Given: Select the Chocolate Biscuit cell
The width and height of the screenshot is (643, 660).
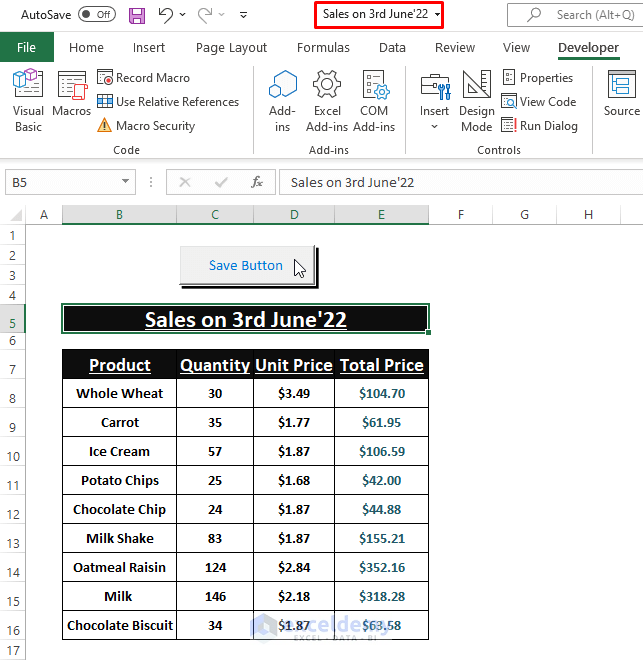Looking at the screenshot, I should (x=120, y=625).
